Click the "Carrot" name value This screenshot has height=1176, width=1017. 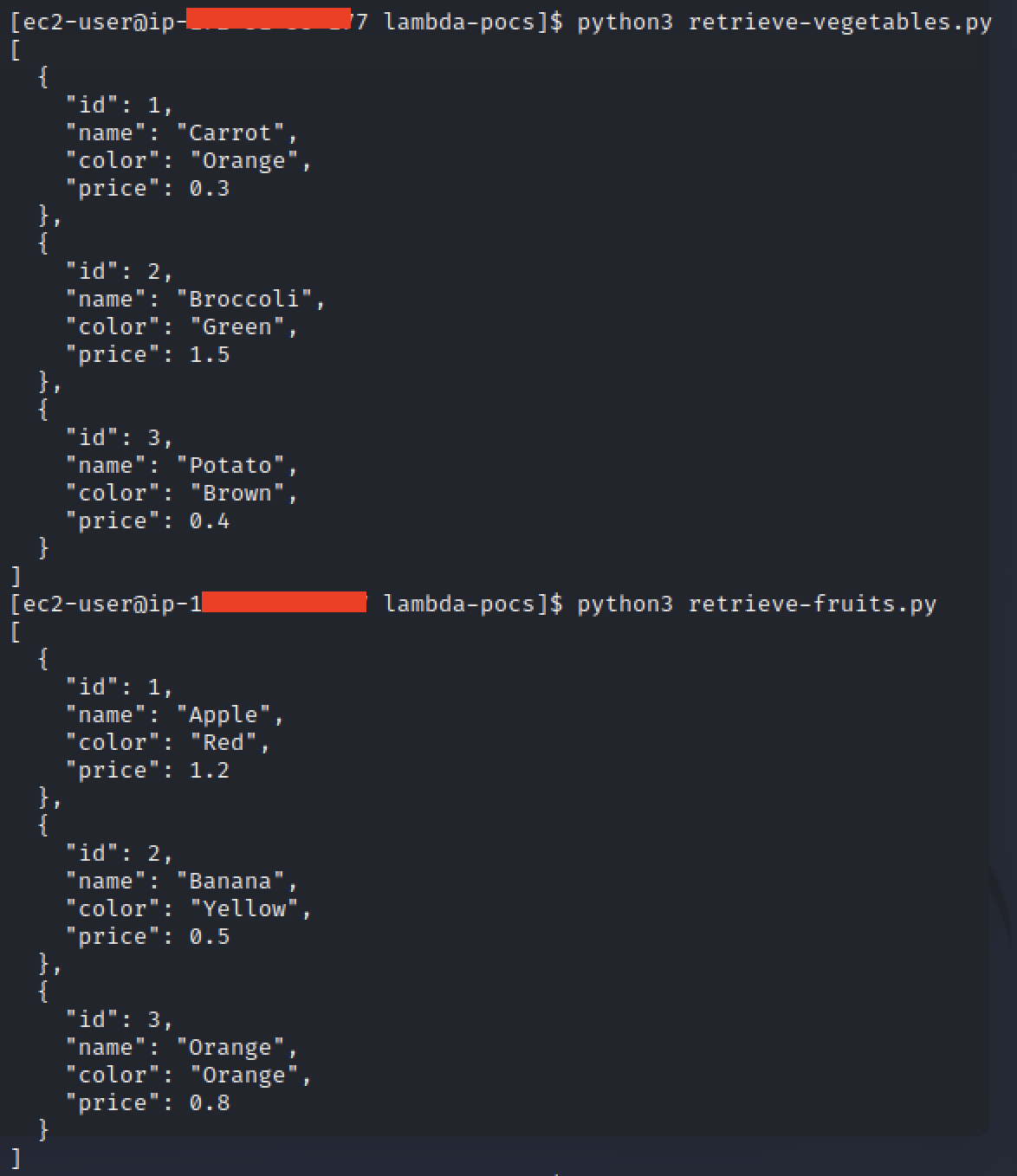tap(230, 132)
